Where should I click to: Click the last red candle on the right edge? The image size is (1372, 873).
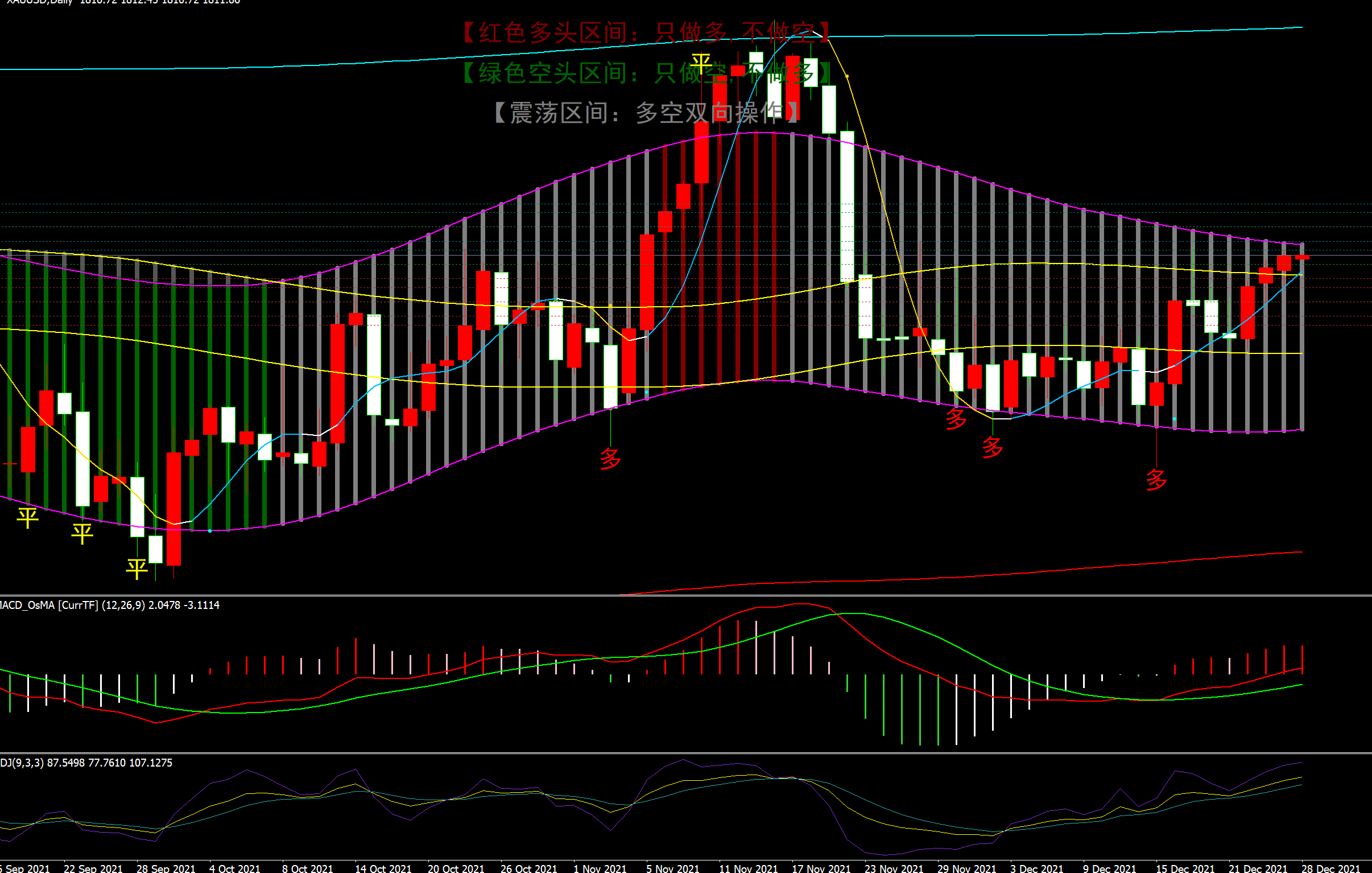tap(1302, 258)
